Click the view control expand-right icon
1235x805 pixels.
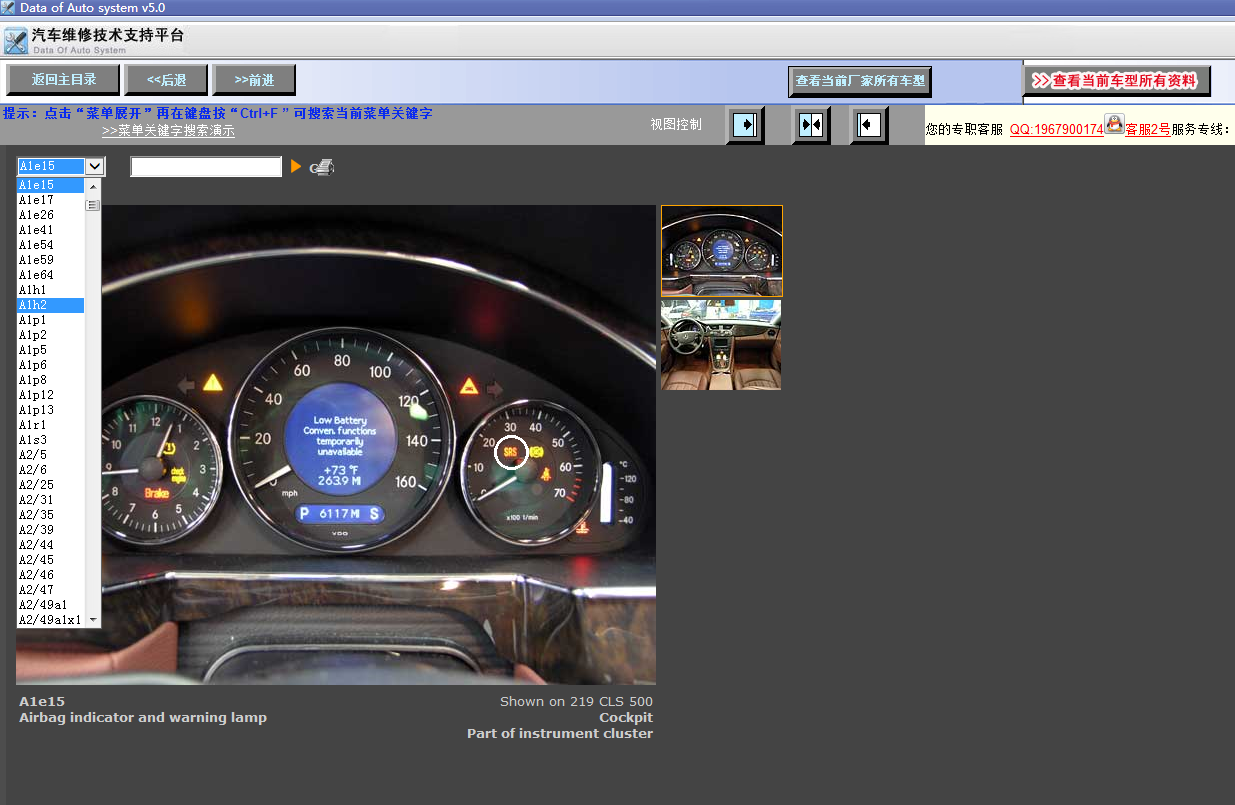pos(745,125)
